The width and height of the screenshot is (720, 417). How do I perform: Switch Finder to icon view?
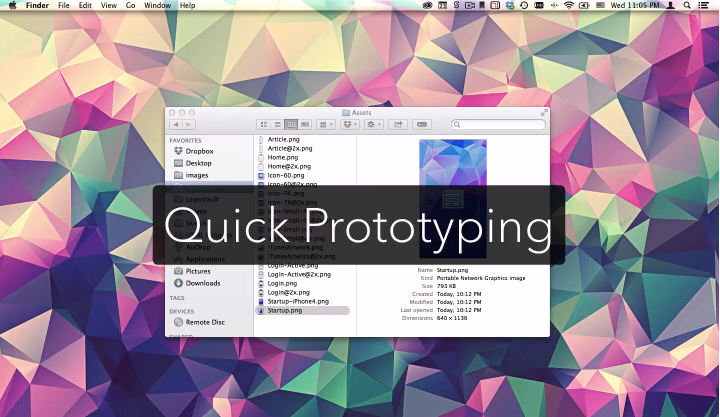click(264, 124)
